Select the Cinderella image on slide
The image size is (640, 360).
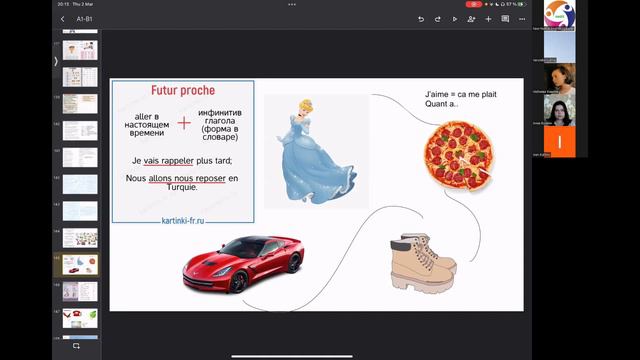[x=316, y=151]
